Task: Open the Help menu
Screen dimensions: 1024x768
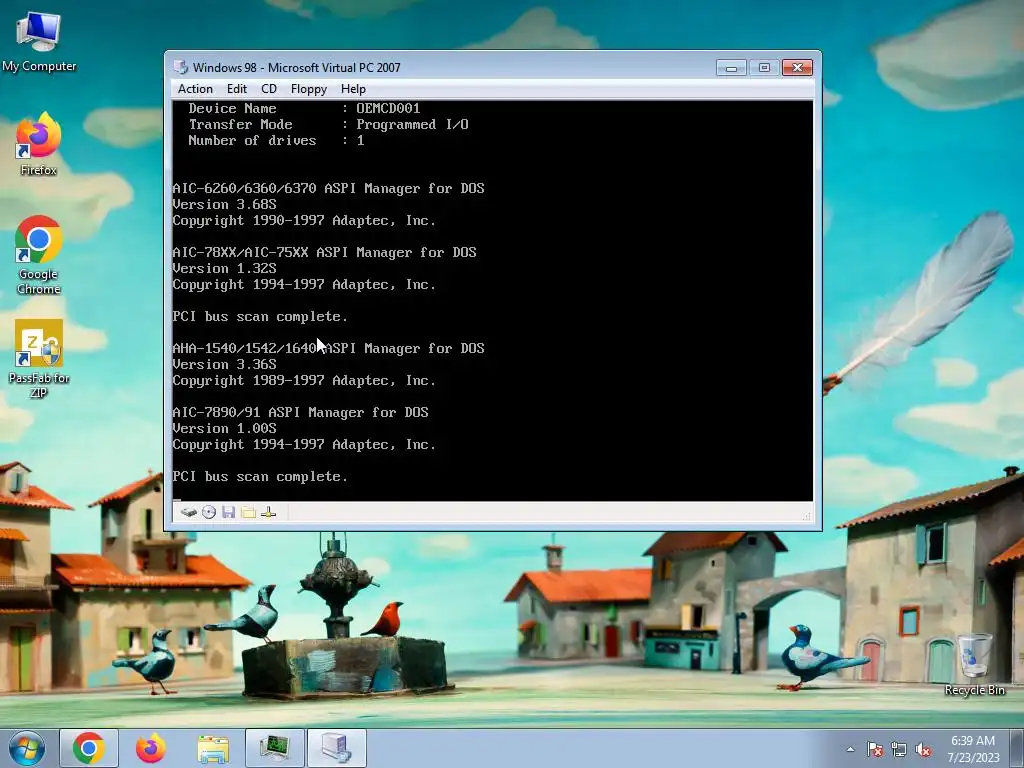Action: [x=353, y=89]
